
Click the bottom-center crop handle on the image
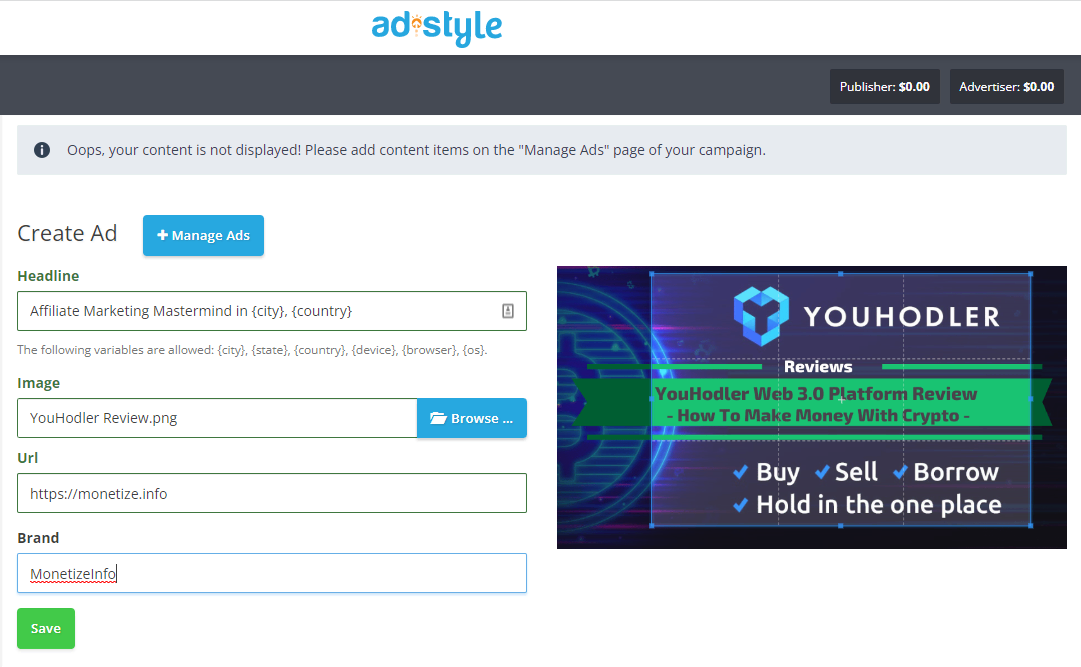point(841,526)
